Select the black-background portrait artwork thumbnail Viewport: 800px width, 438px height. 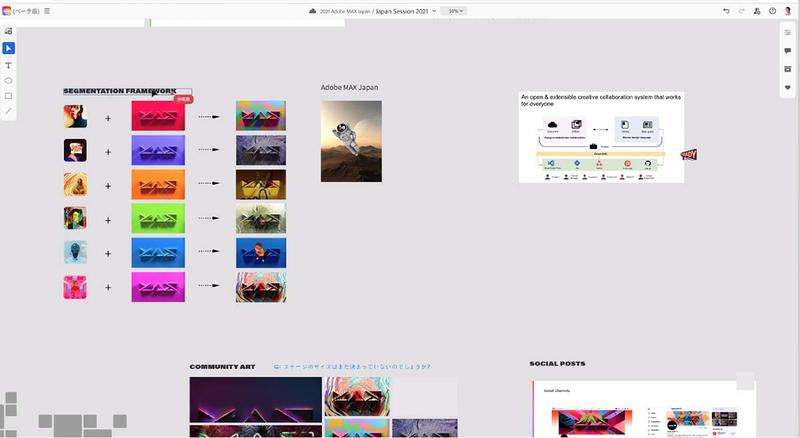pyautogui.click(x=75, y=150)
